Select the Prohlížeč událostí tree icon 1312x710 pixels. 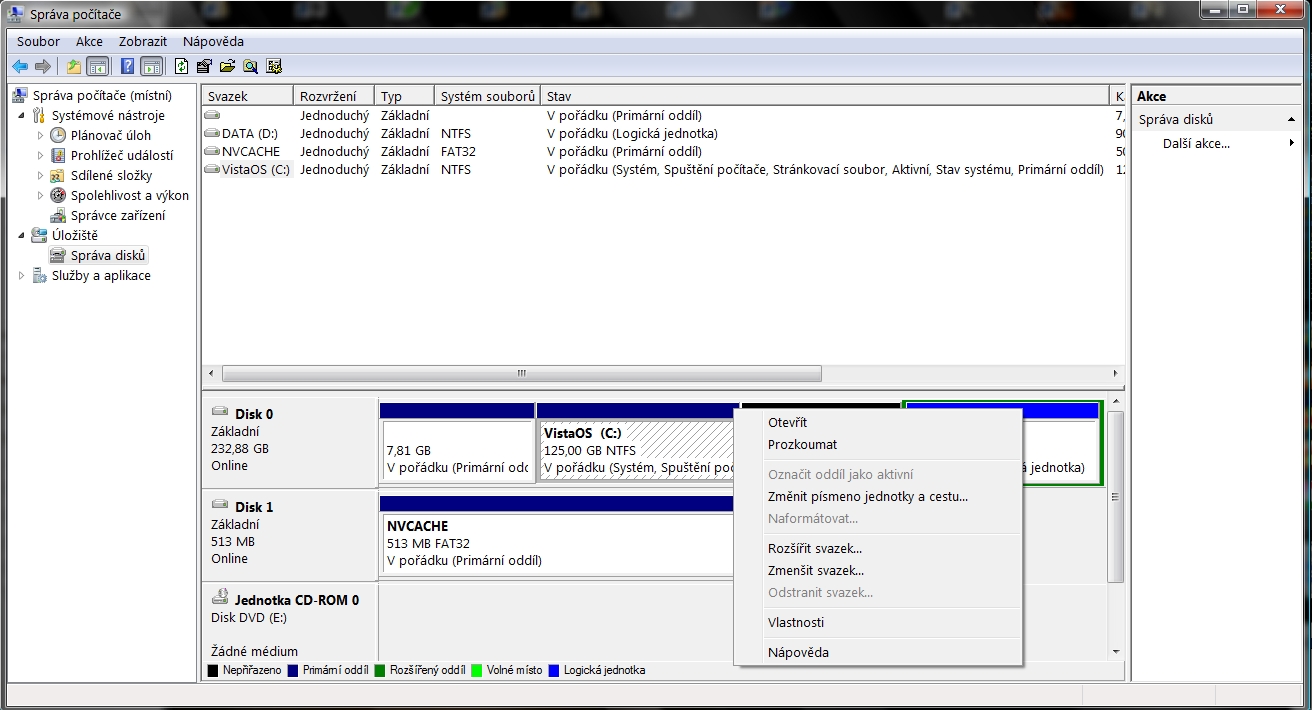point(58,155)
